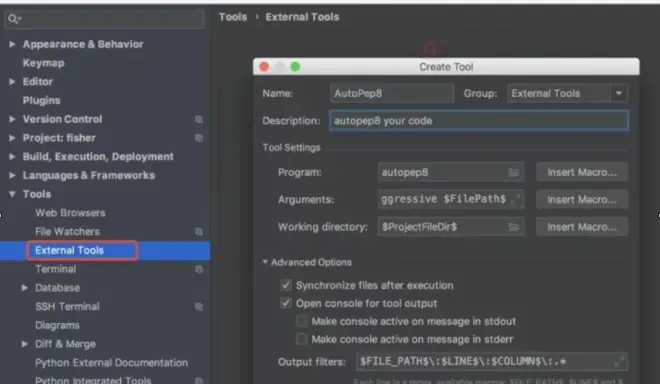Focus the settings search field
The height and width of the screenshot is (384, 660).
[104, 19]
